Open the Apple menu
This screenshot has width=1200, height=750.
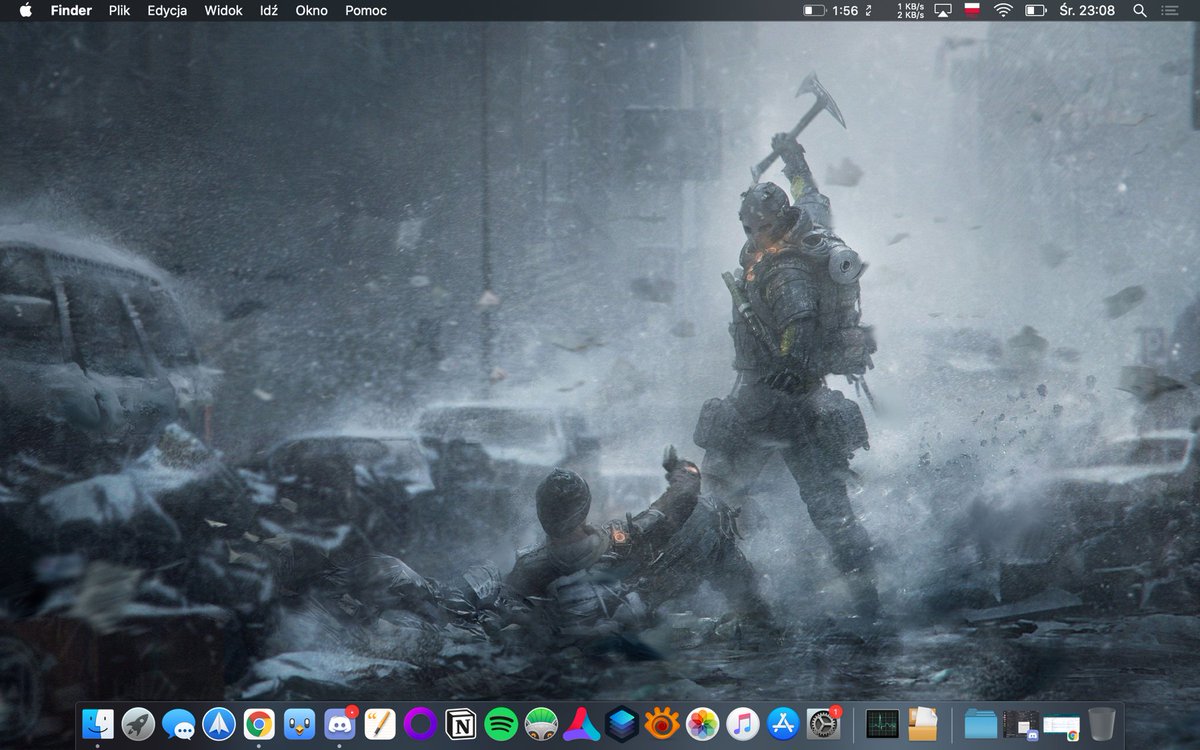pyautogui.click(x=25, y=10)
